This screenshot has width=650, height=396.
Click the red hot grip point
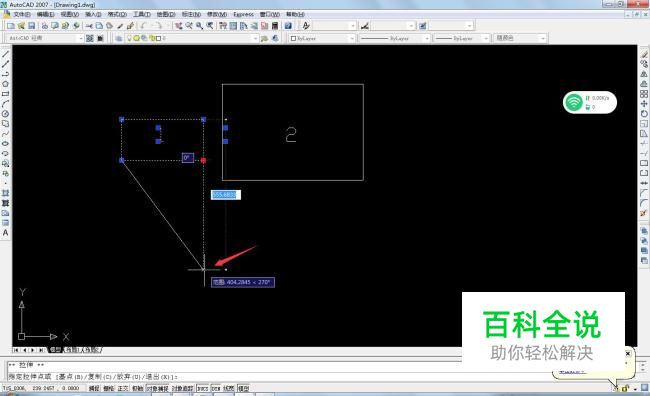203,160
